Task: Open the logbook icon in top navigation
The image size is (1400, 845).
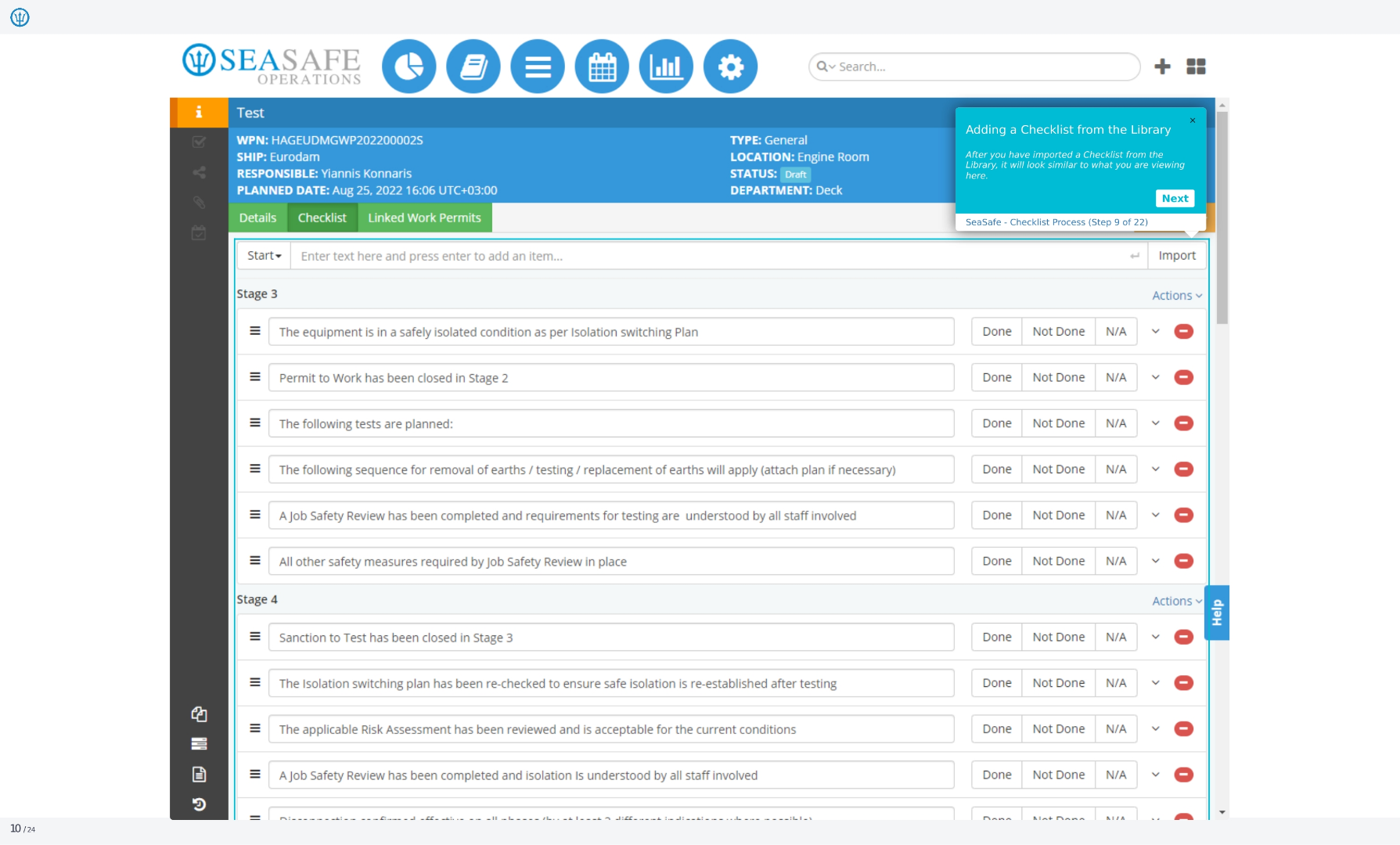Action: click(x=473, y=67)
